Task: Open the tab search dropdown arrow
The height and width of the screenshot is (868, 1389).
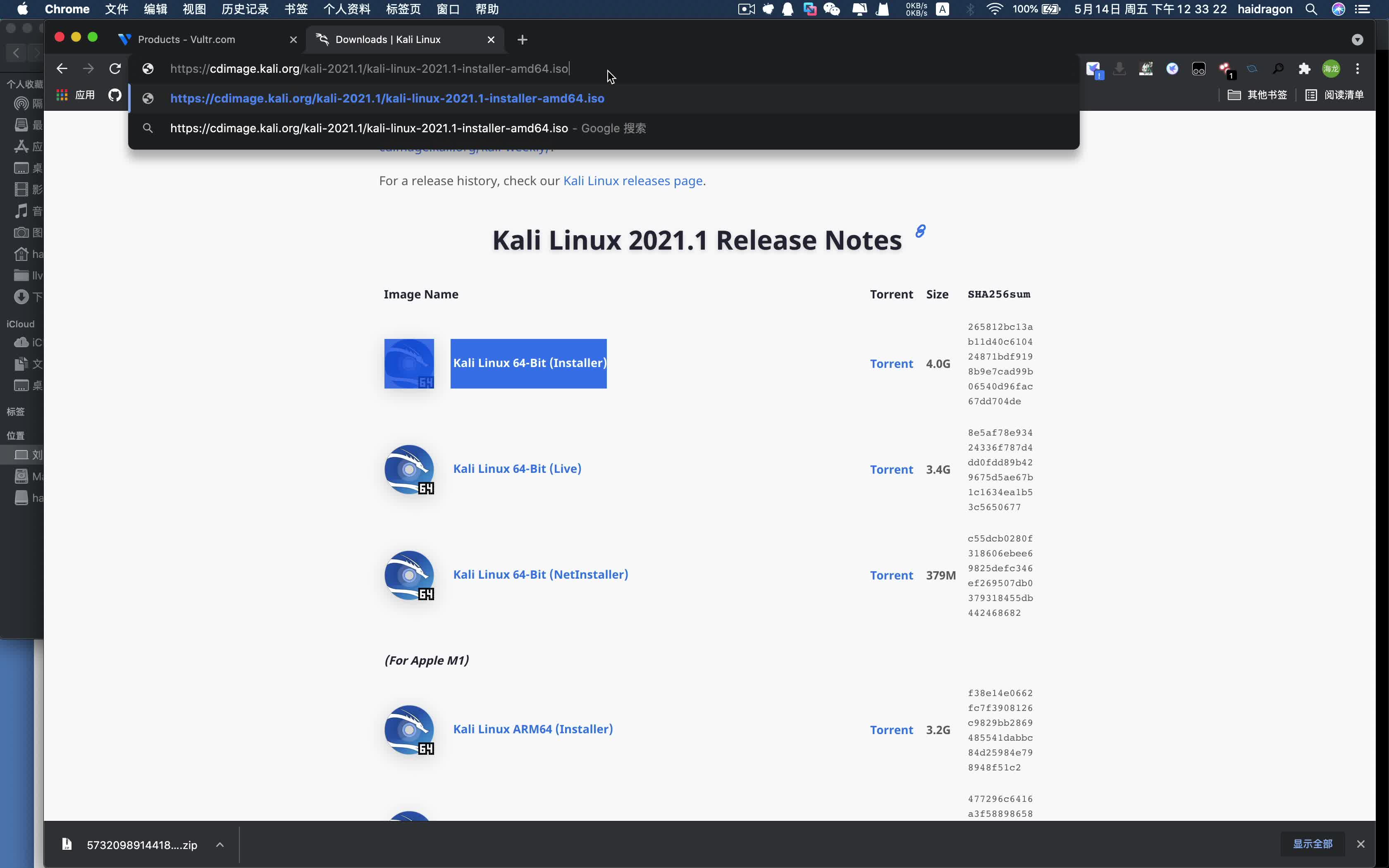Action: click(x=1358, y=40)
